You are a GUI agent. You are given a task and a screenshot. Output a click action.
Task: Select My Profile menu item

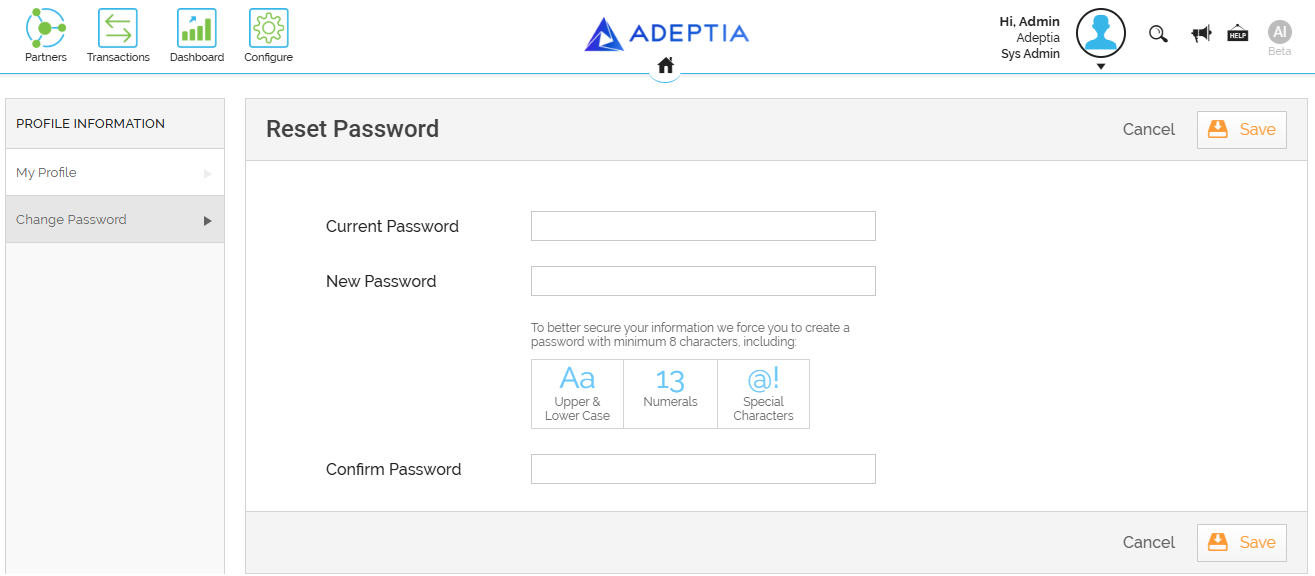pos(115,173)
